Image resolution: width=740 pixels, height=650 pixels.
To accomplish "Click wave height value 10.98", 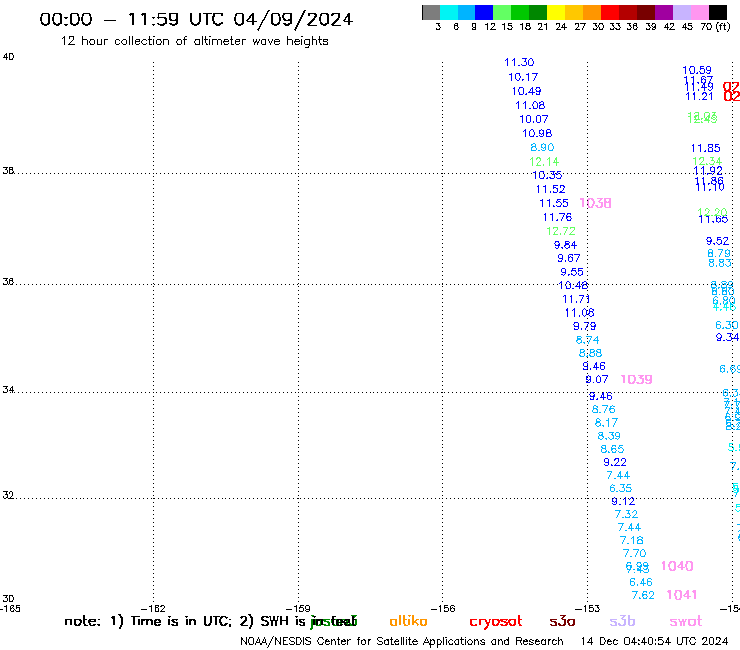I will 537,134.
